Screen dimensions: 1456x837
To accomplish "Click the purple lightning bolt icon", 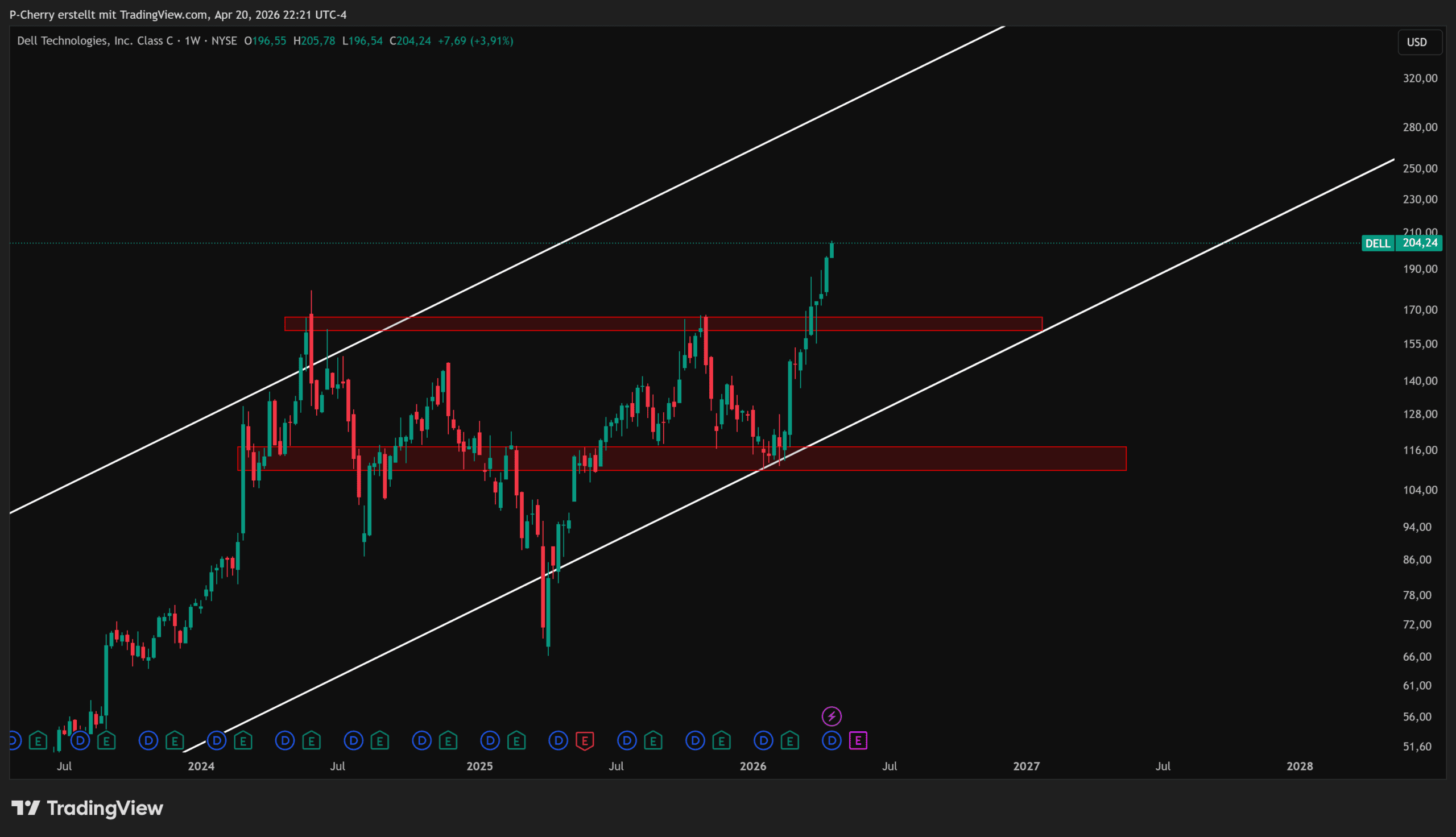I will click(x=831, y=716).
